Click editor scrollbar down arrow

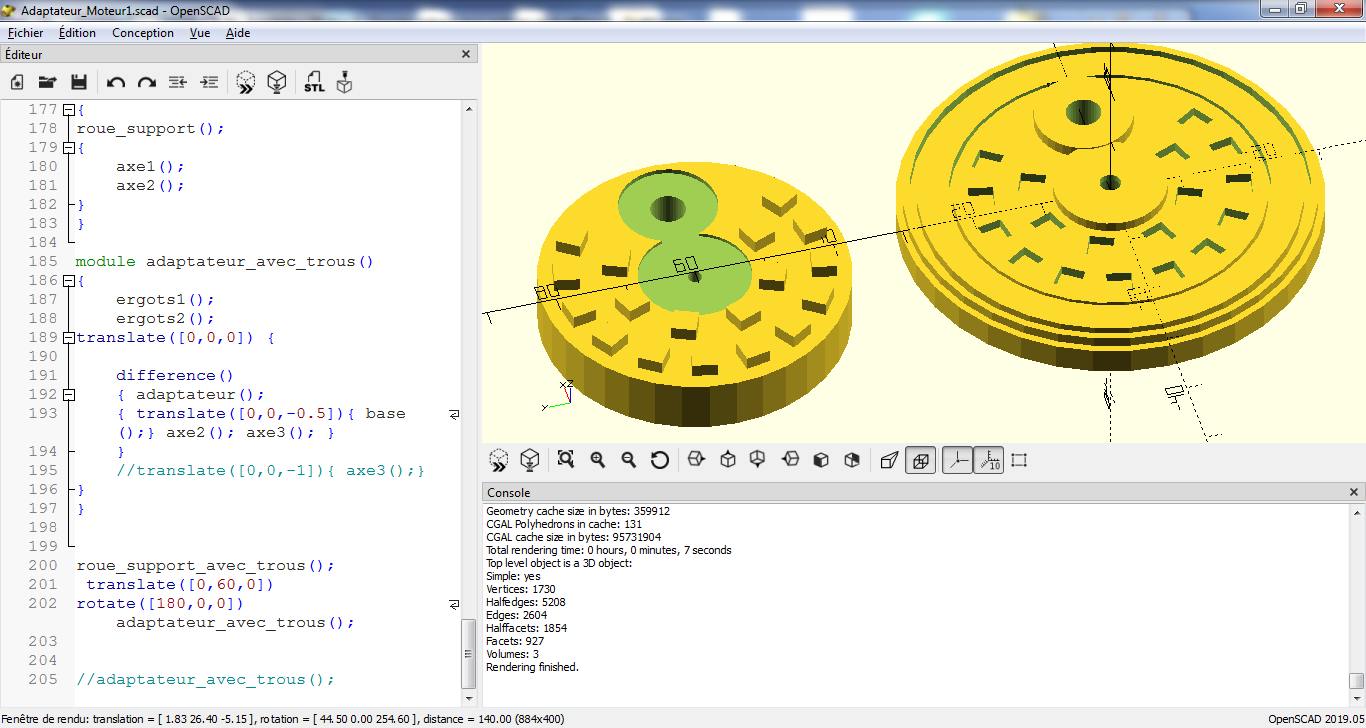[469, 697]
